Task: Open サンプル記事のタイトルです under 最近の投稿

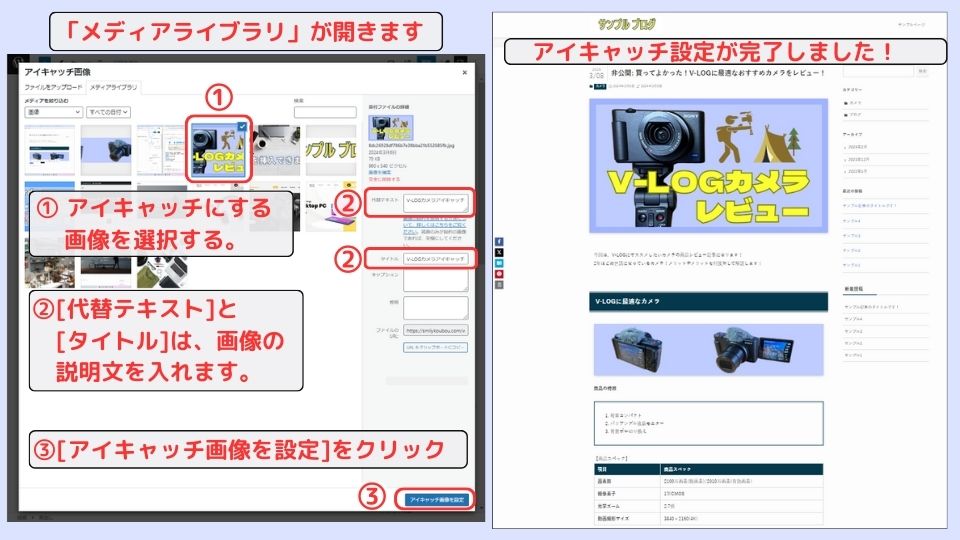Action: point(871,206)
